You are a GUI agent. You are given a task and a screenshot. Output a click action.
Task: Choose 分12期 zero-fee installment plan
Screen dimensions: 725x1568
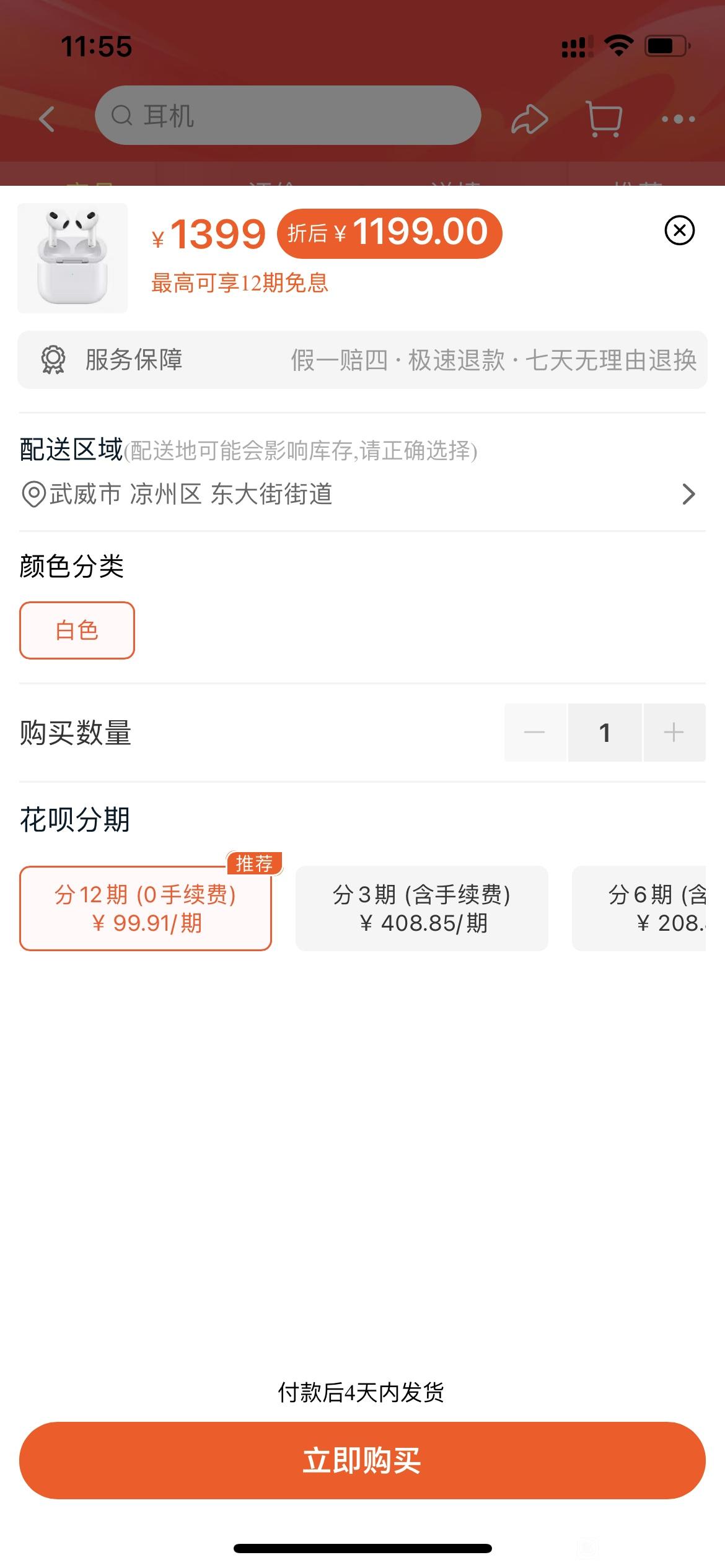pyautogui.click(x=146, y=908)
